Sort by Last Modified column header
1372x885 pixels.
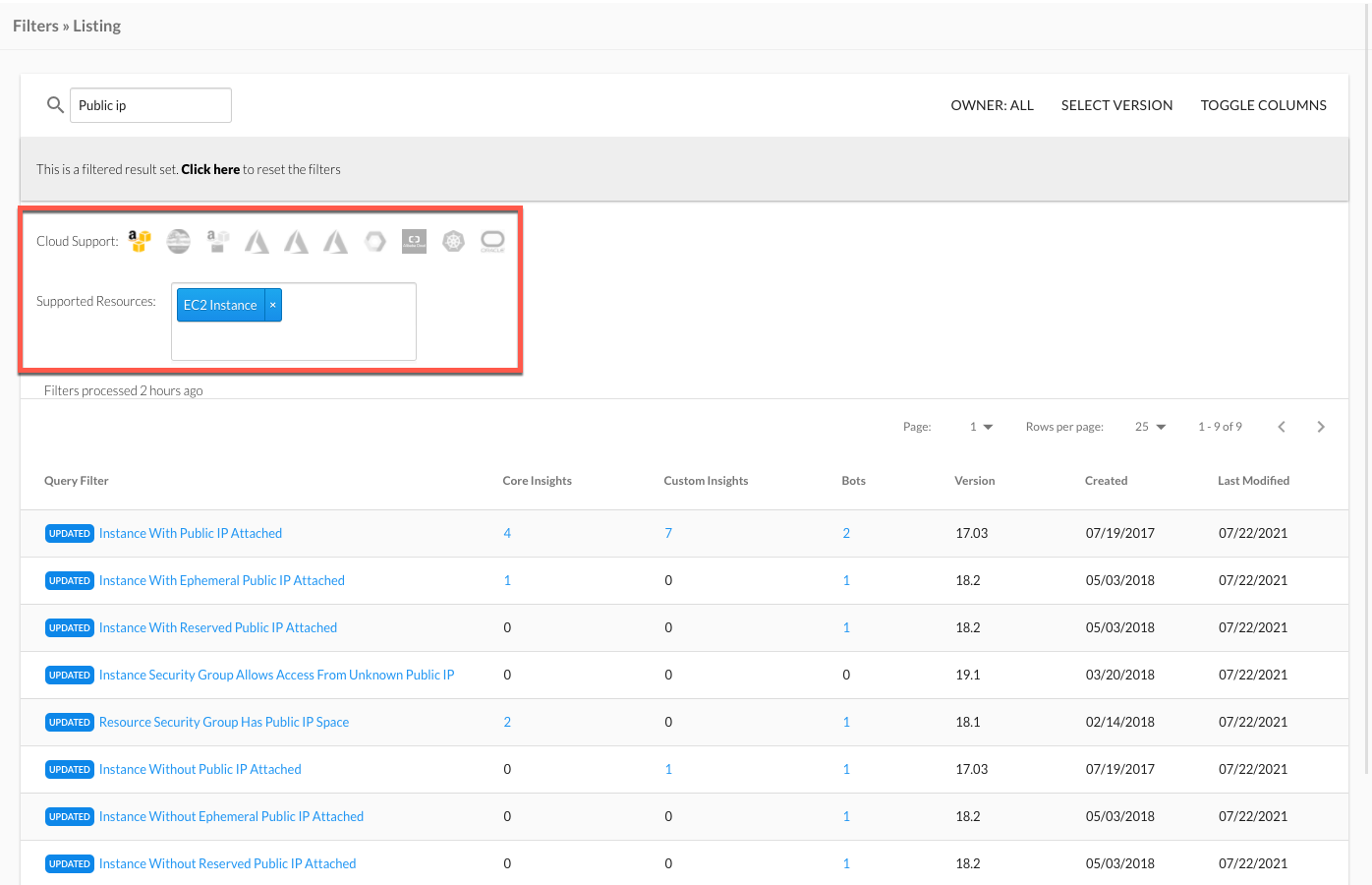click(1254, 481)
